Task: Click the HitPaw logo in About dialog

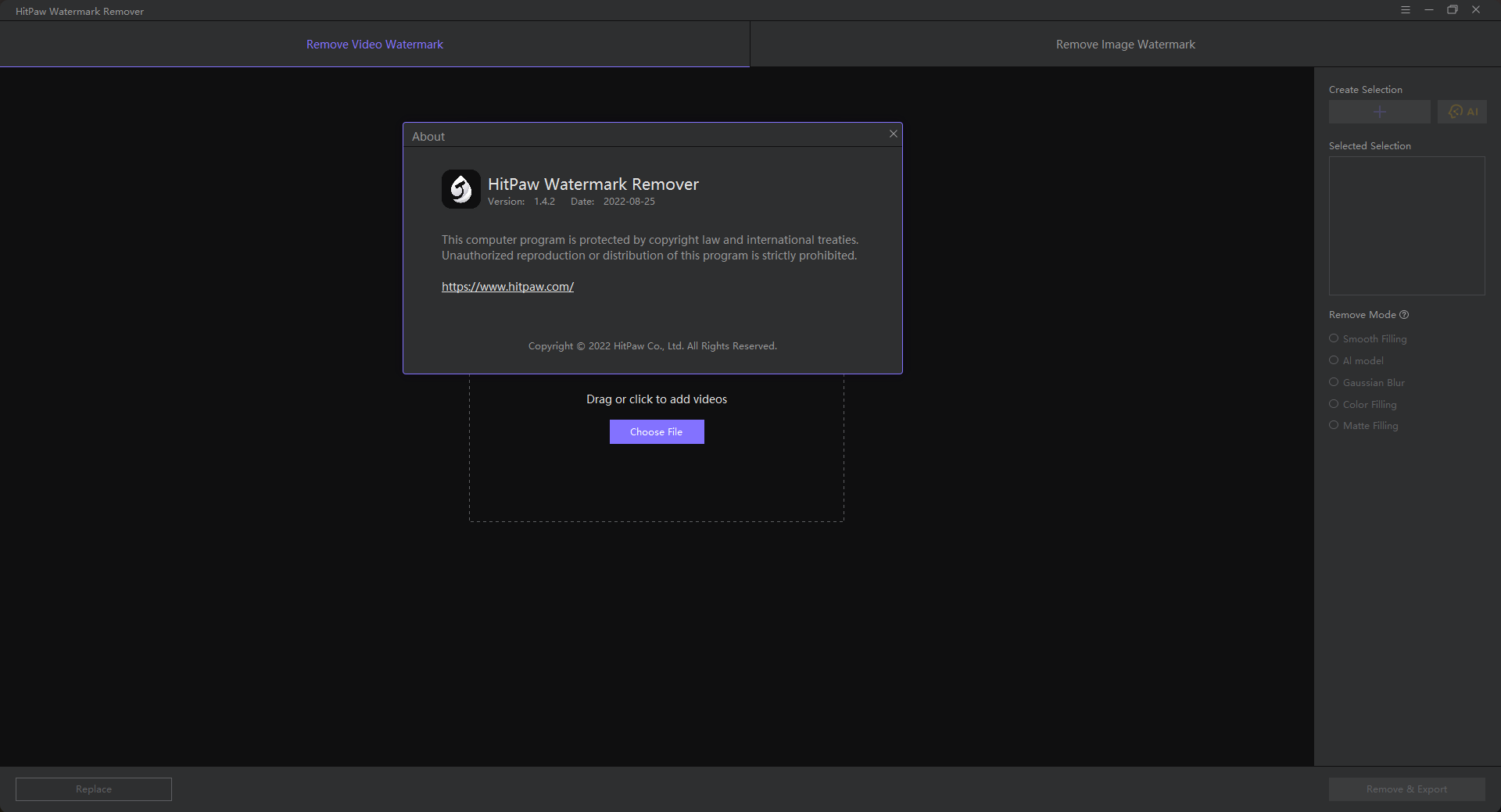Action: (461, 189)
